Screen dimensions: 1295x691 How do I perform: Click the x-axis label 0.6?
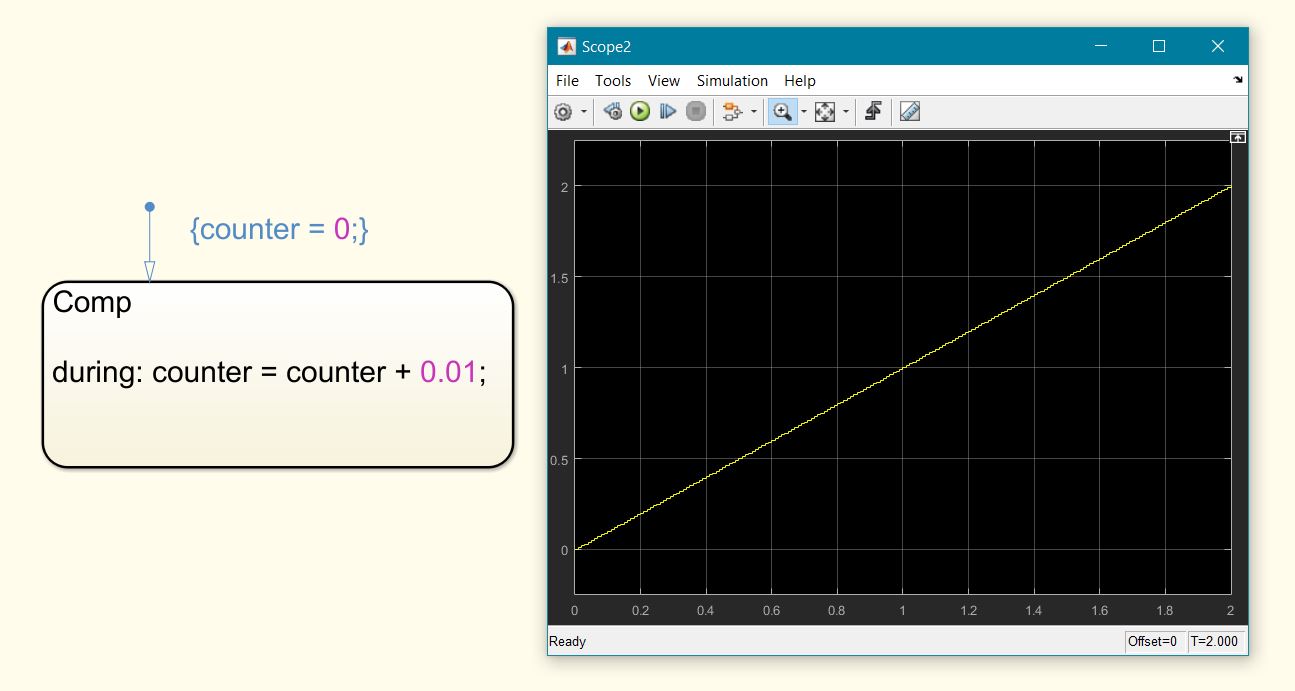click(x=771, y=610)
